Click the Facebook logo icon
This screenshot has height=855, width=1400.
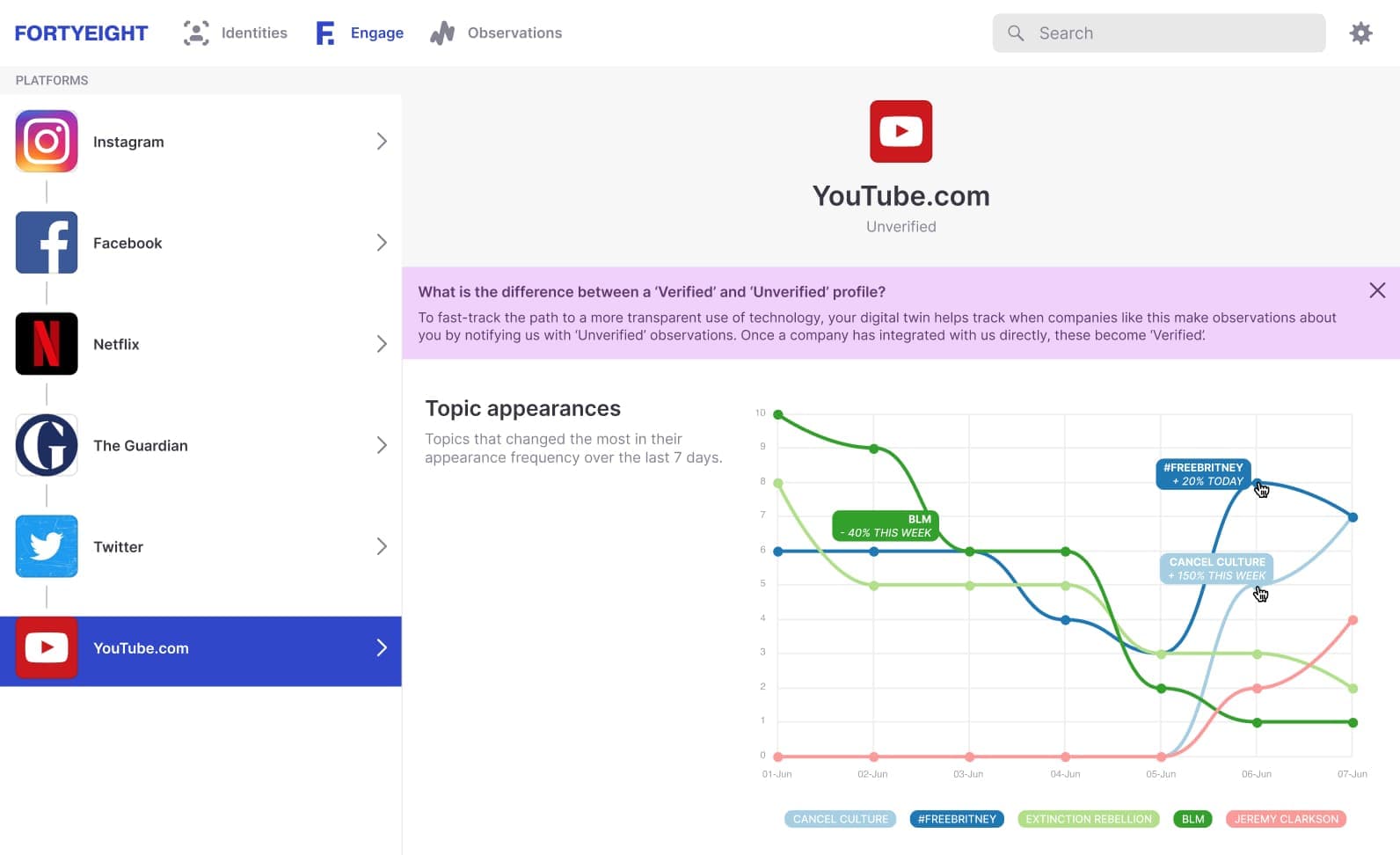(47, 243)
